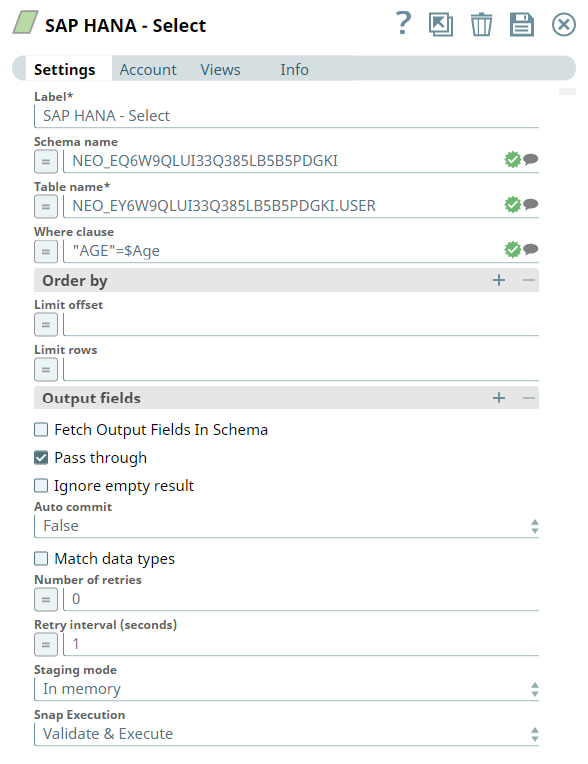Check Ignore empty result option
The image size is (588, 764).
tap(41, 485)
